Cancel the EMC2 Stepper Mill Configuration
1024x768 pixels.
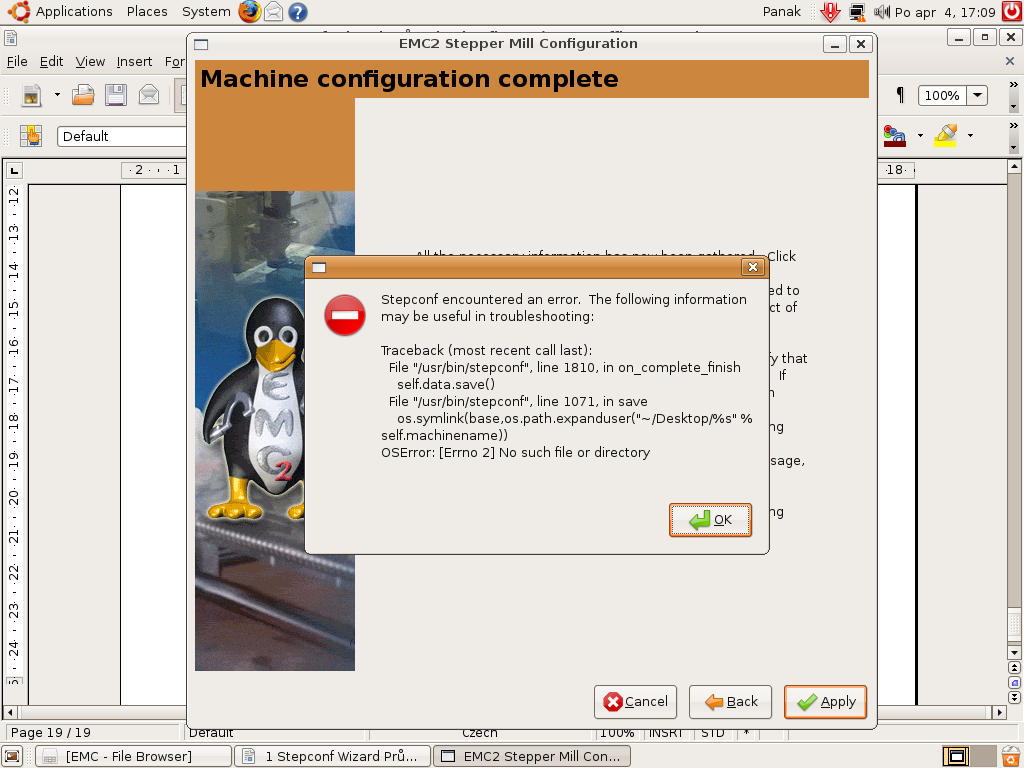pyautogui.click(x=635, y=702)
